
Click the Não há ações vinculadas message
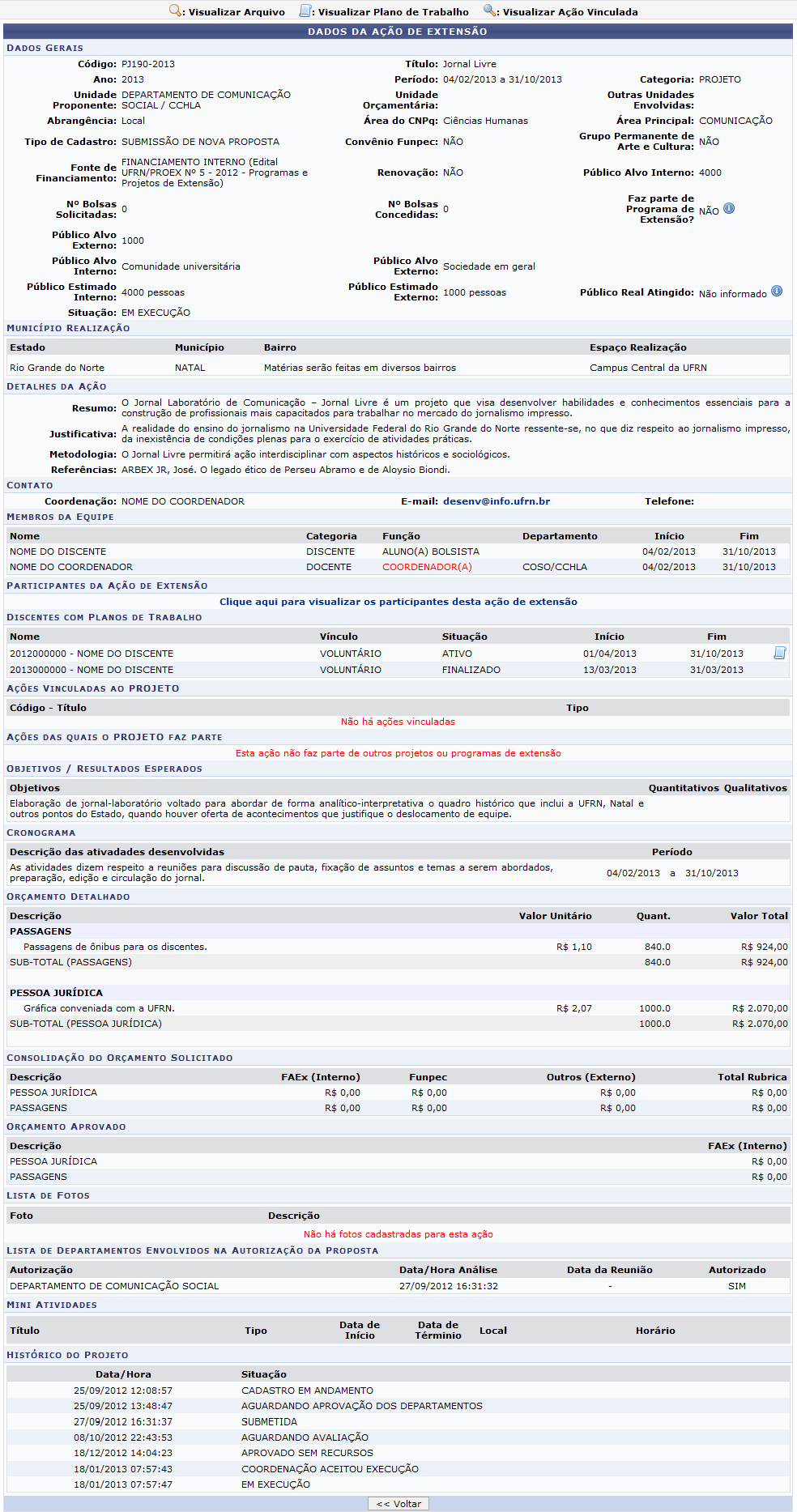click(398, 722)
